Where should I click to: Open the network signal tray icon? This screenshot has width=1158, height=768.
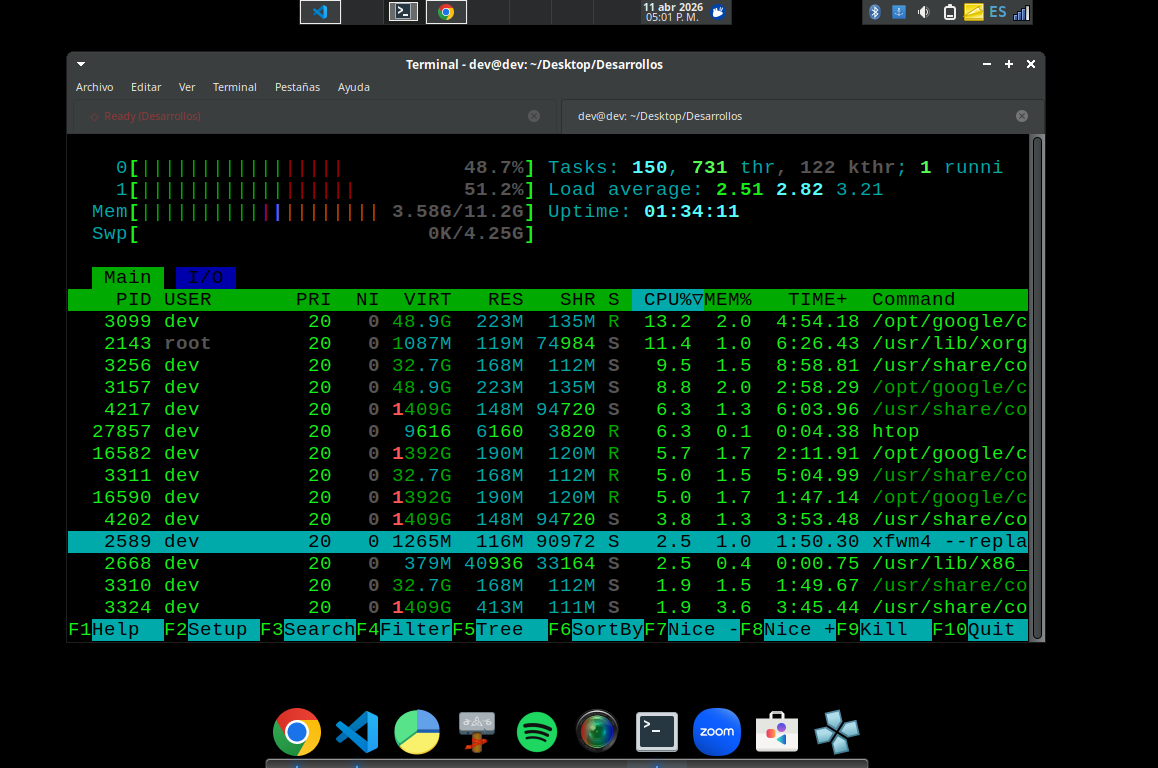tap(1021, 13)
